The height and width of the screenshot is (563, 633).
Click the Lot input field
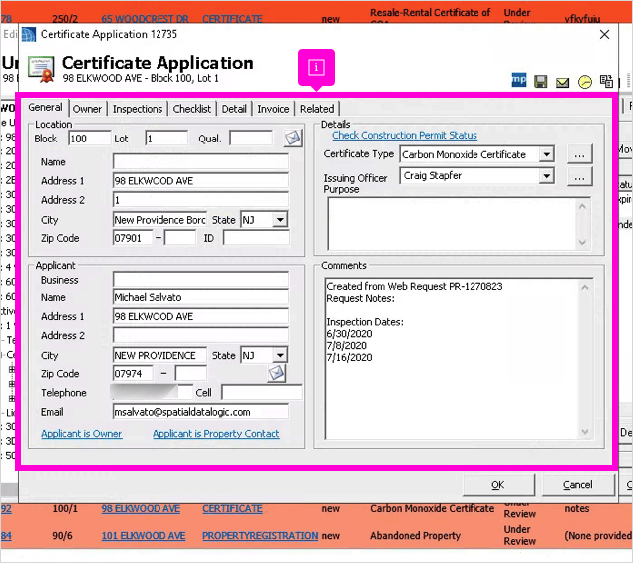click(x=166, y=138)
